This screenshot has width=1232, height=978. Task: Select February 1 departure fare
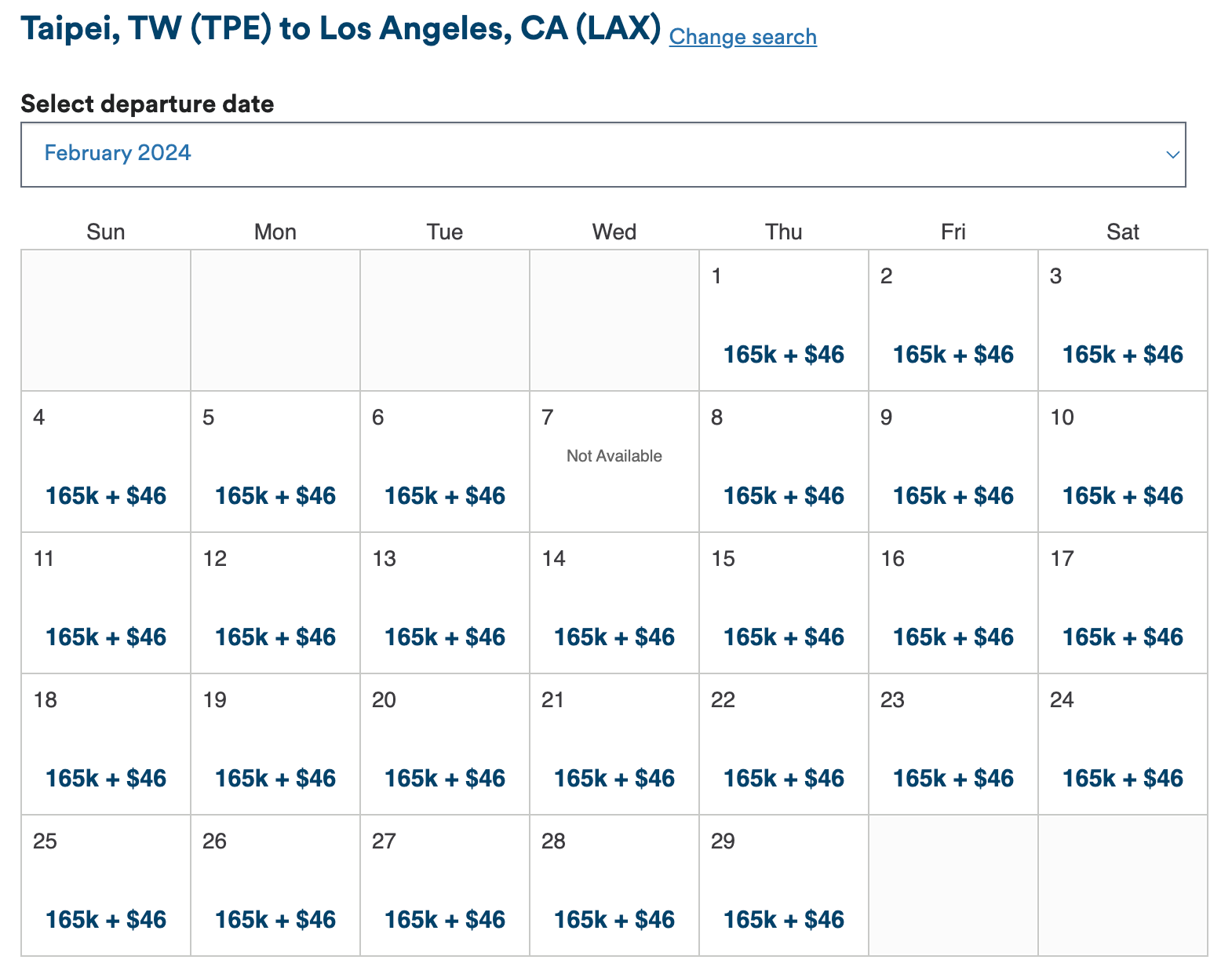tap(783, 354)
